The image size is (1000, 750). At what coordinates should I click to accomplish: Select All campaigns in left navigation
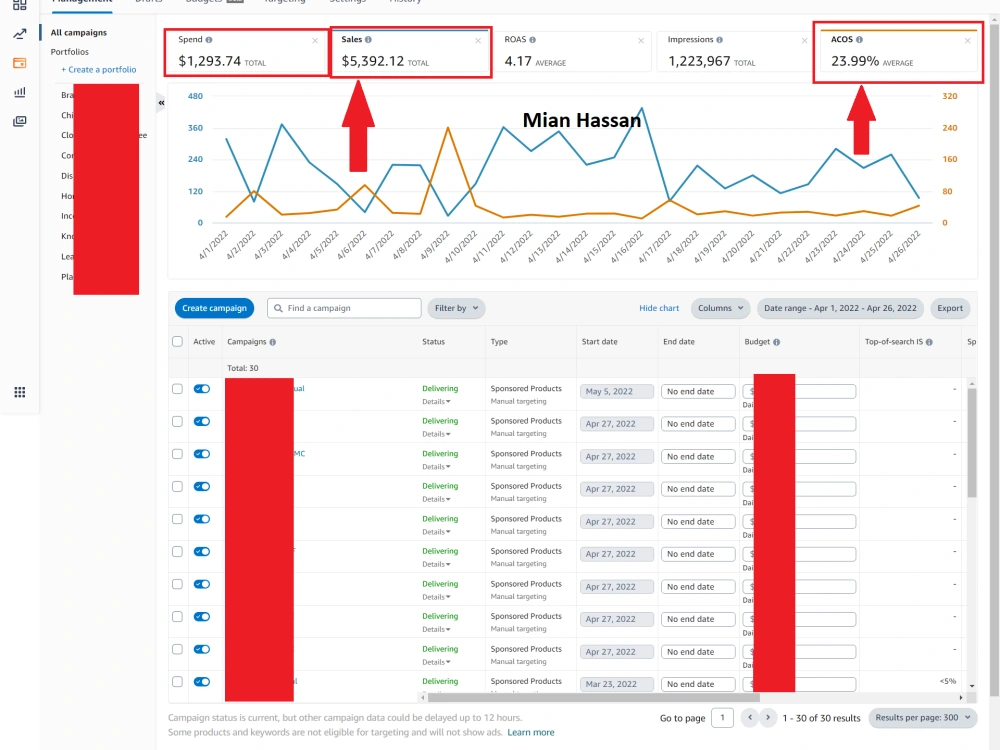coord(79,33)
